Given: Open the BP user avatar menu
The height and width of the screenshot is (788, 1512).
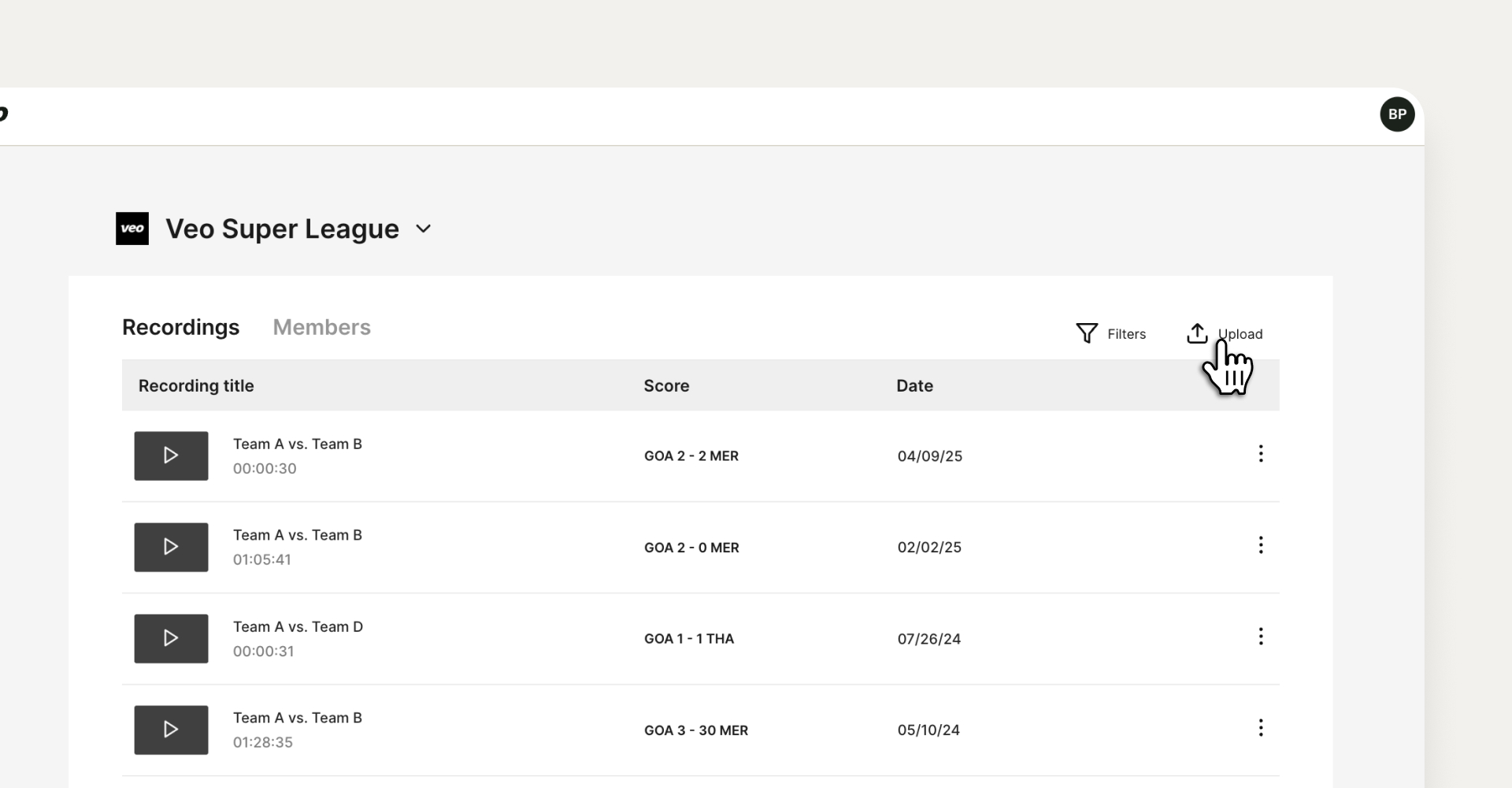Looking at the screenshot, I should click(x=1397, y=114).
